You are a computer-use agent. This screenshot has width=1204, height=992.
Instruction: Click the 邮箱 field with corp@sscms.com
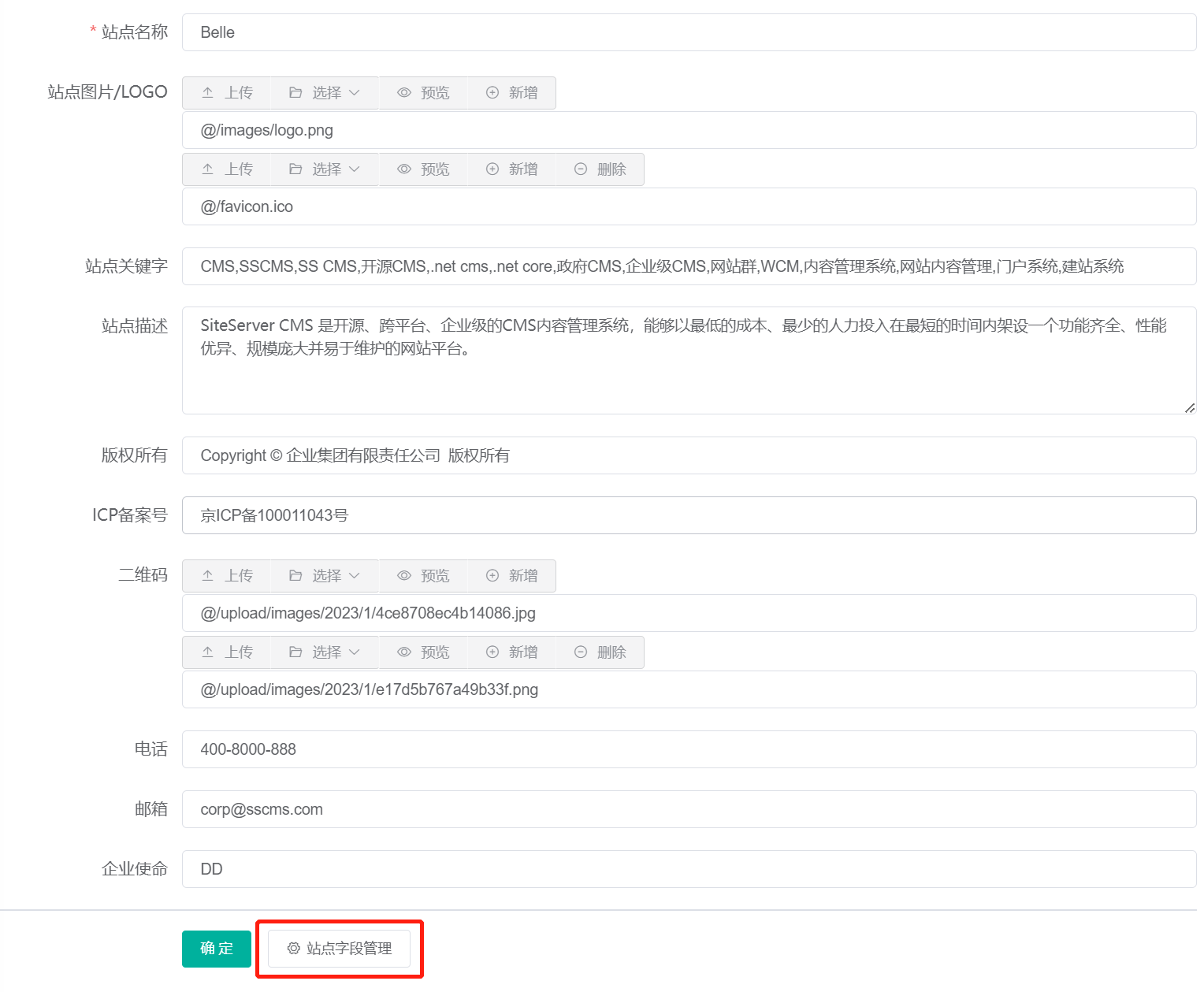tap(689, 809)
